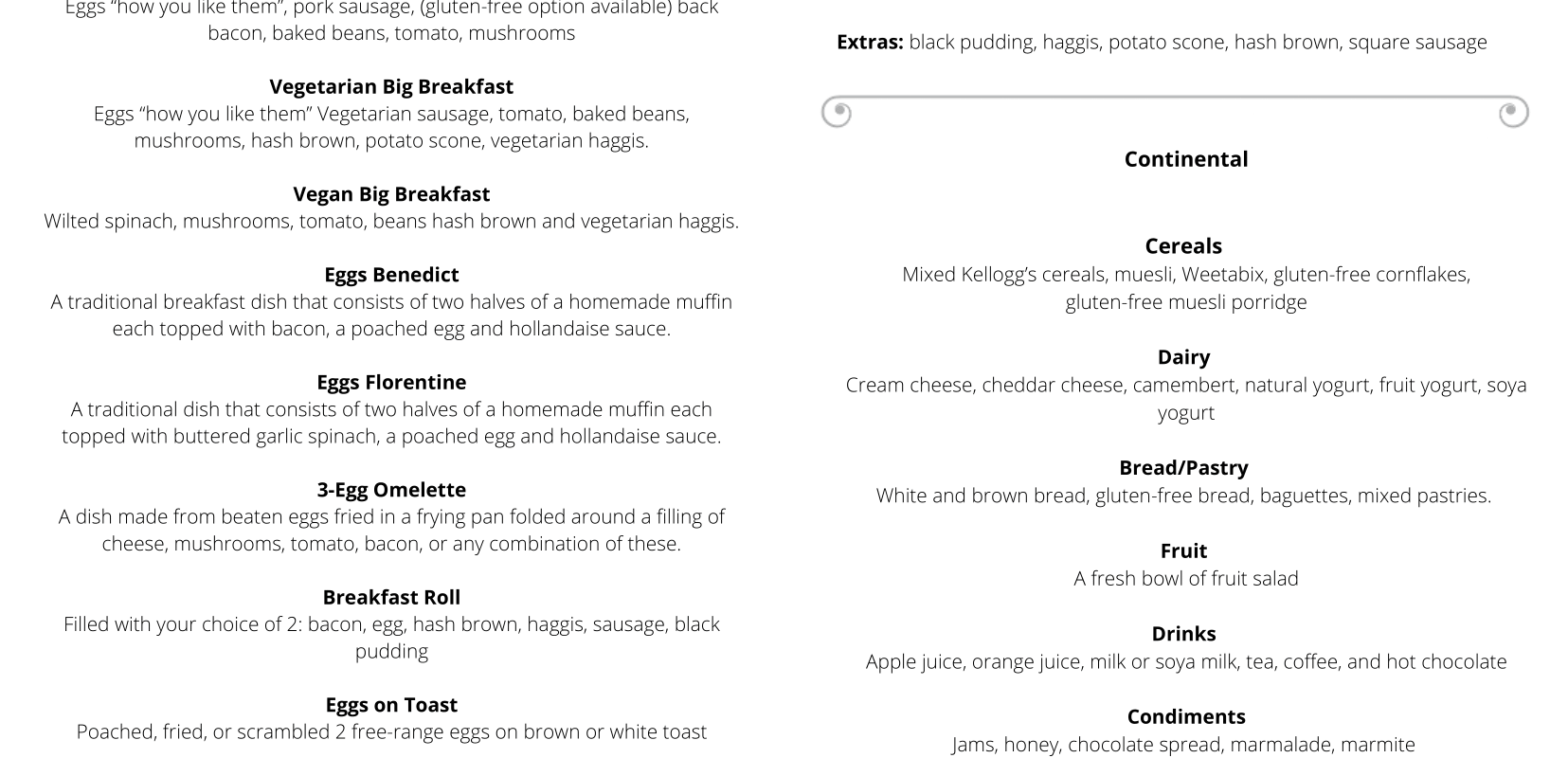Select the Condiments heading
1568x758 pixels.
coord(1186,716)
